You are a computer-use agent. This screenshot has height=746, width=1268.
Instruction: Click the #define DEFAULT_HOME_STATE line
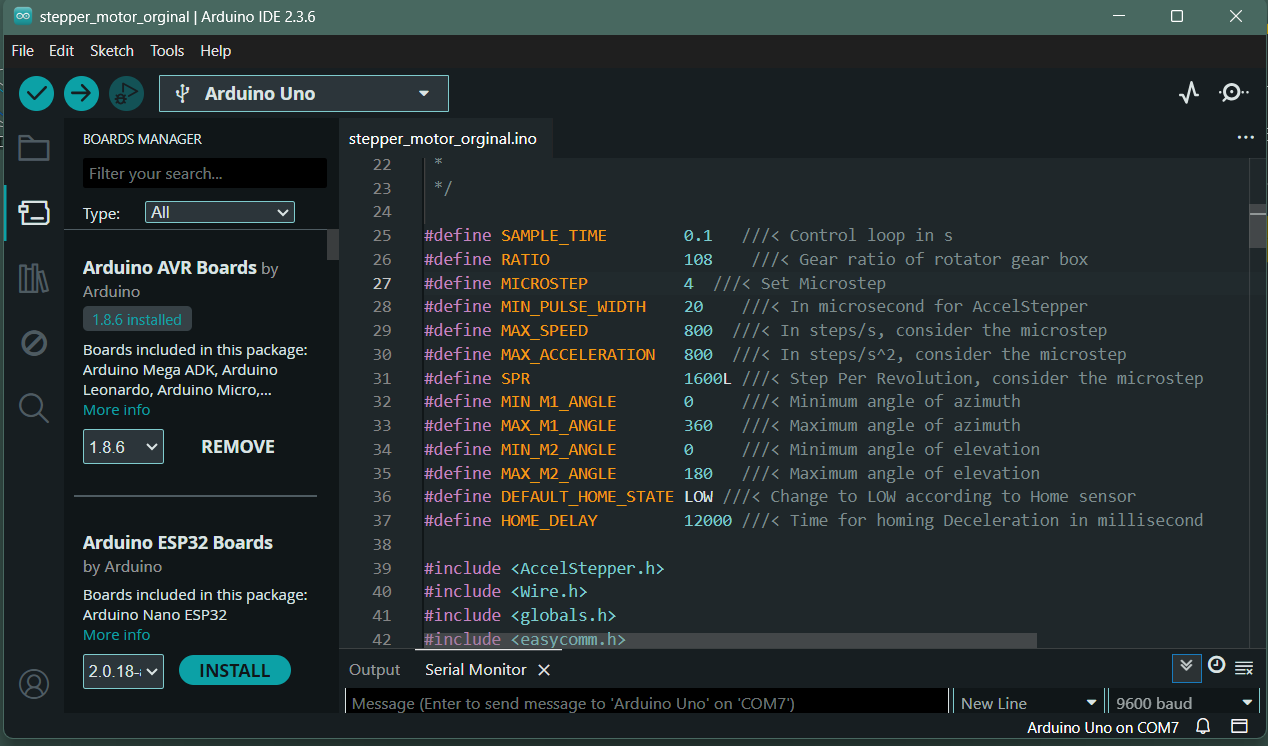click(780, 496)
